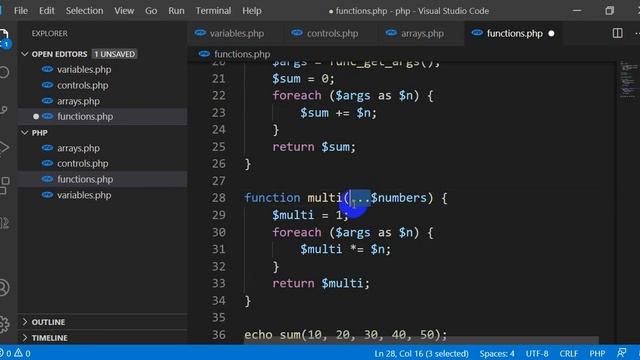This screenshot has width=640, height=360.
Task: Open the File menu
Action: [x=21, y=11]
